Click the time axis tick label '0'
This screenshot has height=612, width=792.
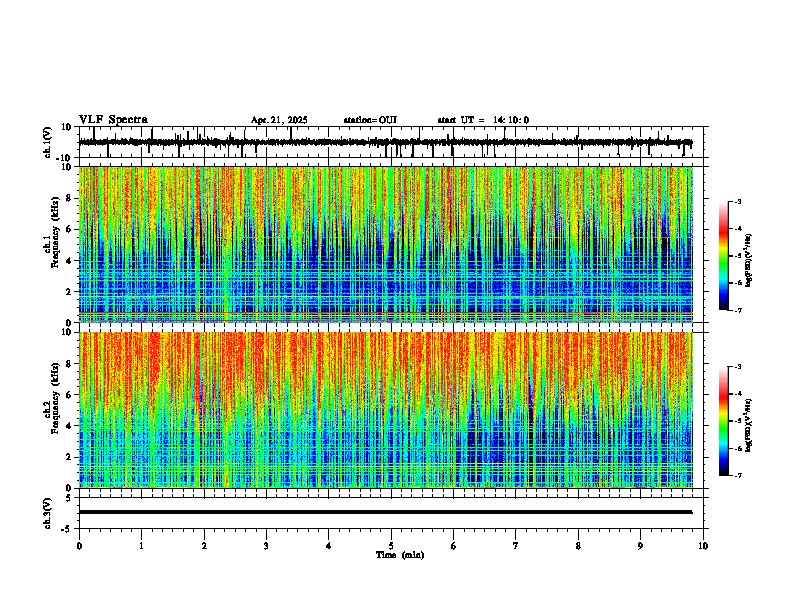click(x=79, y=546)
